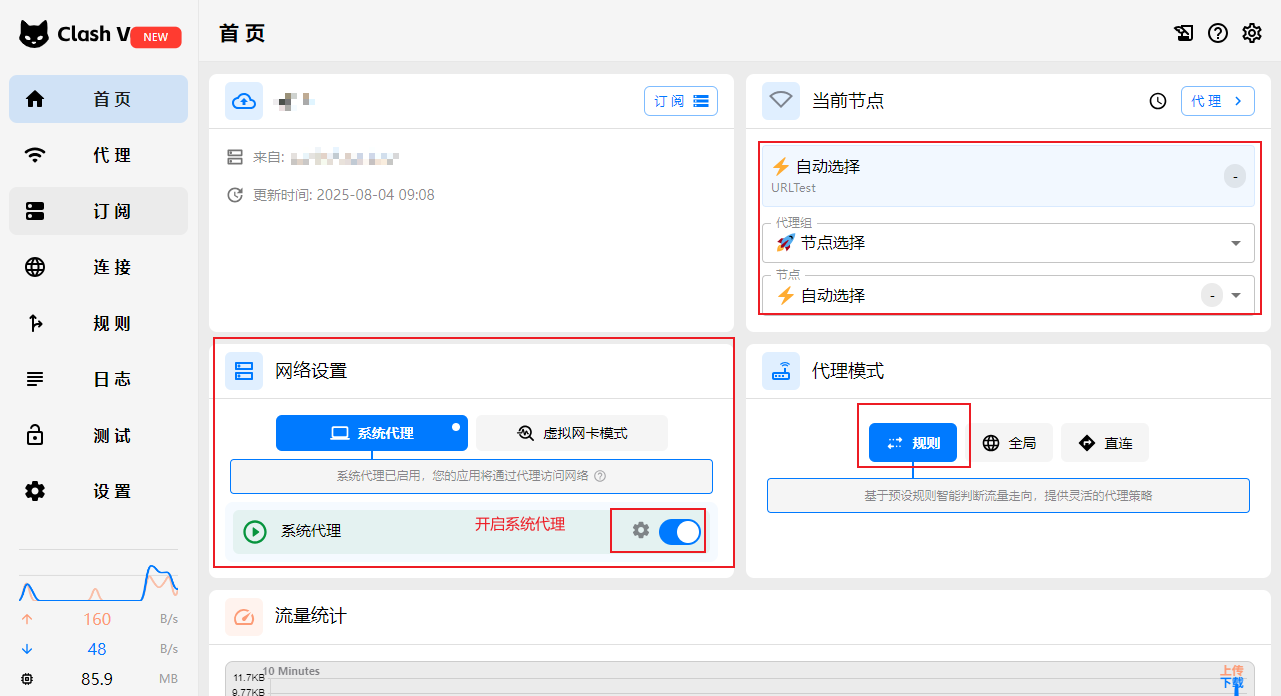Select 直连 proxy mode
1281x696 pixels.
1105,443
